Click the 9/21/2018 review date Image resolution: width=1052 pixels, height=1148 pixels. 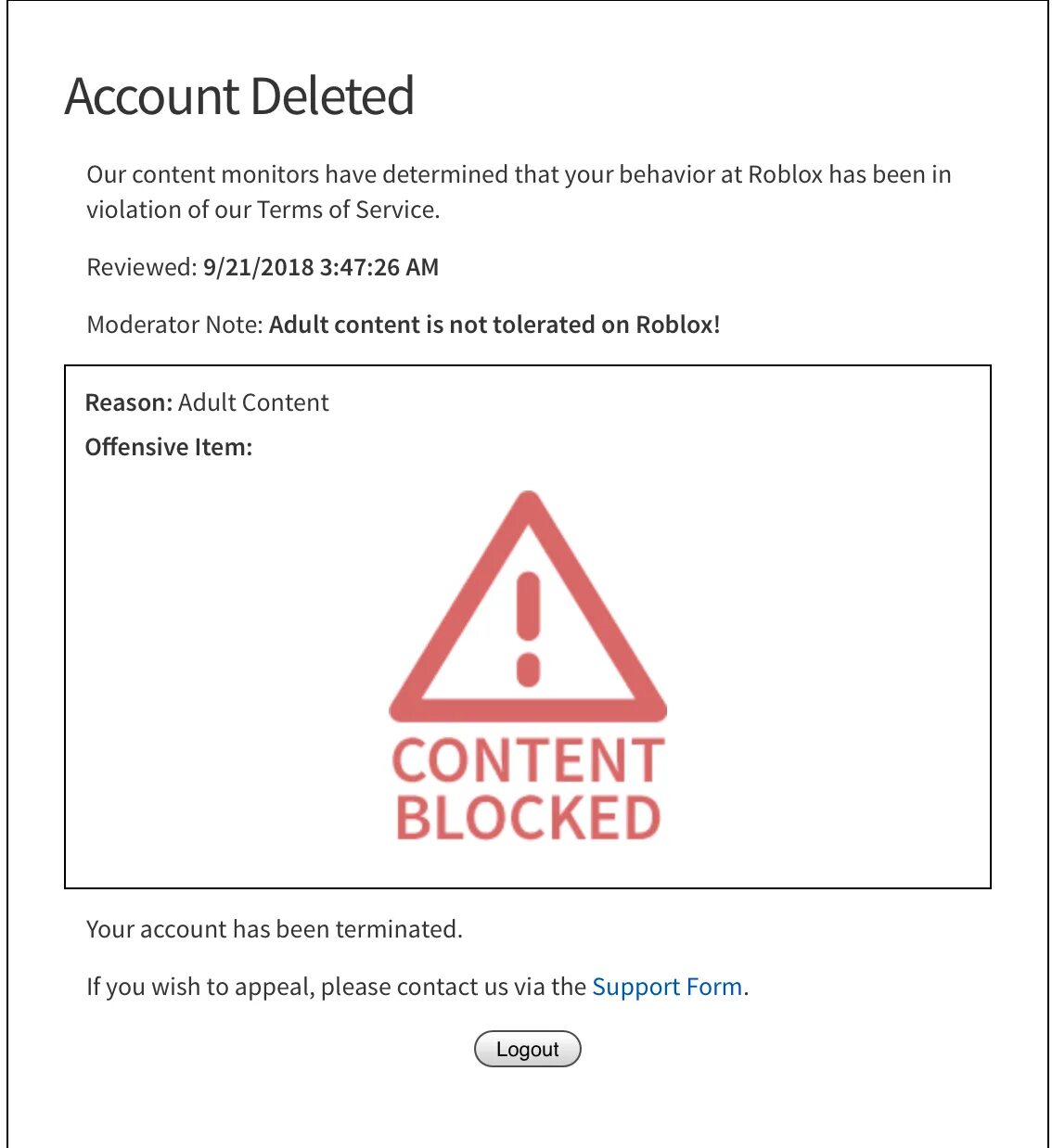(x=258, y=267)
